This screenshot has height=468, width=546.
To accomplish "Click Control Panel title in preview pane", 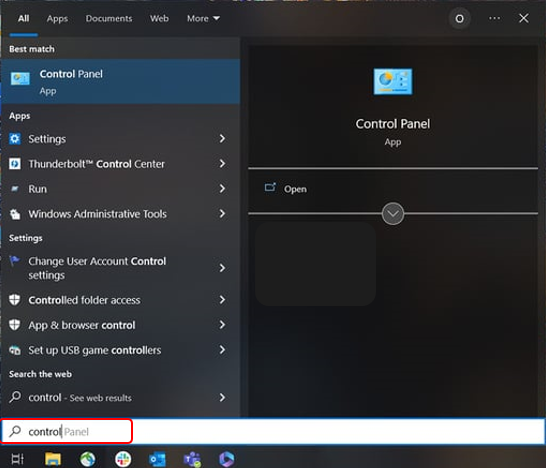I will click(393, 124).
